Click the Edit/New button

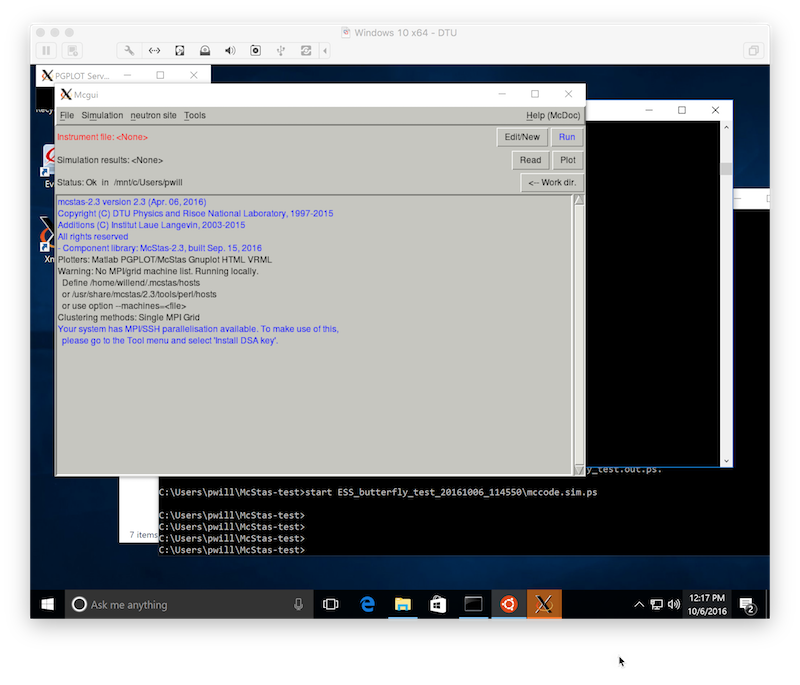pyautogui.click(x=522, y=137)
